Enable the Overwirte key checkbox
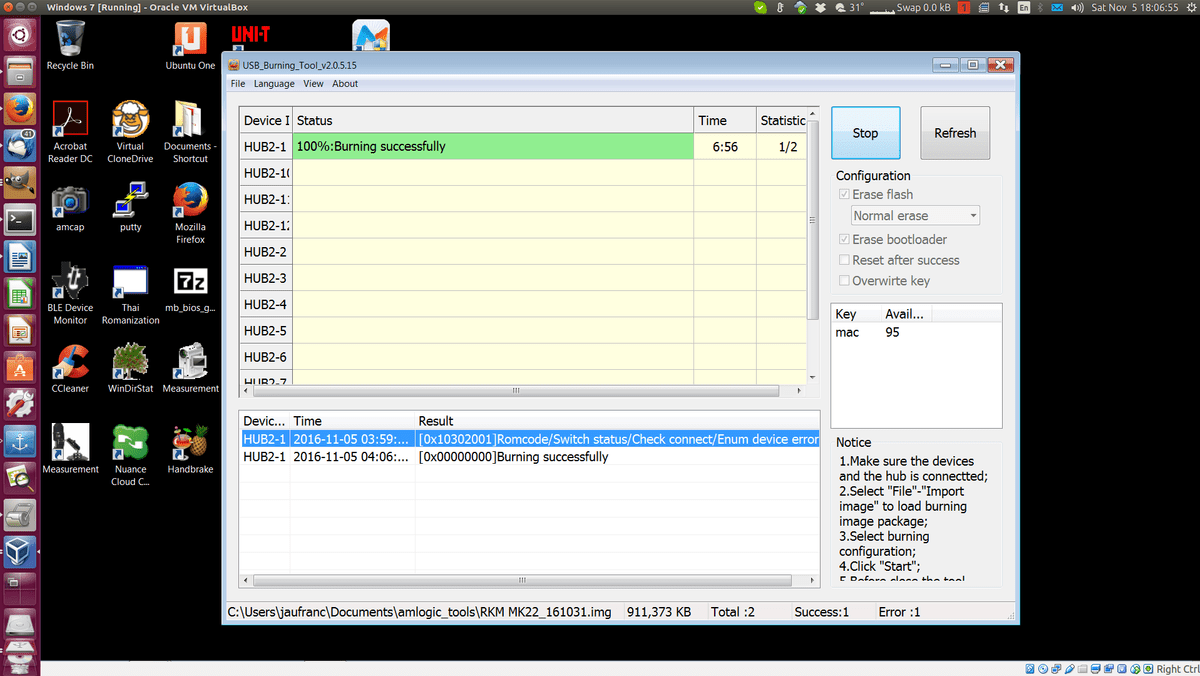1200x676 pixels. click(x=845, y=281)
